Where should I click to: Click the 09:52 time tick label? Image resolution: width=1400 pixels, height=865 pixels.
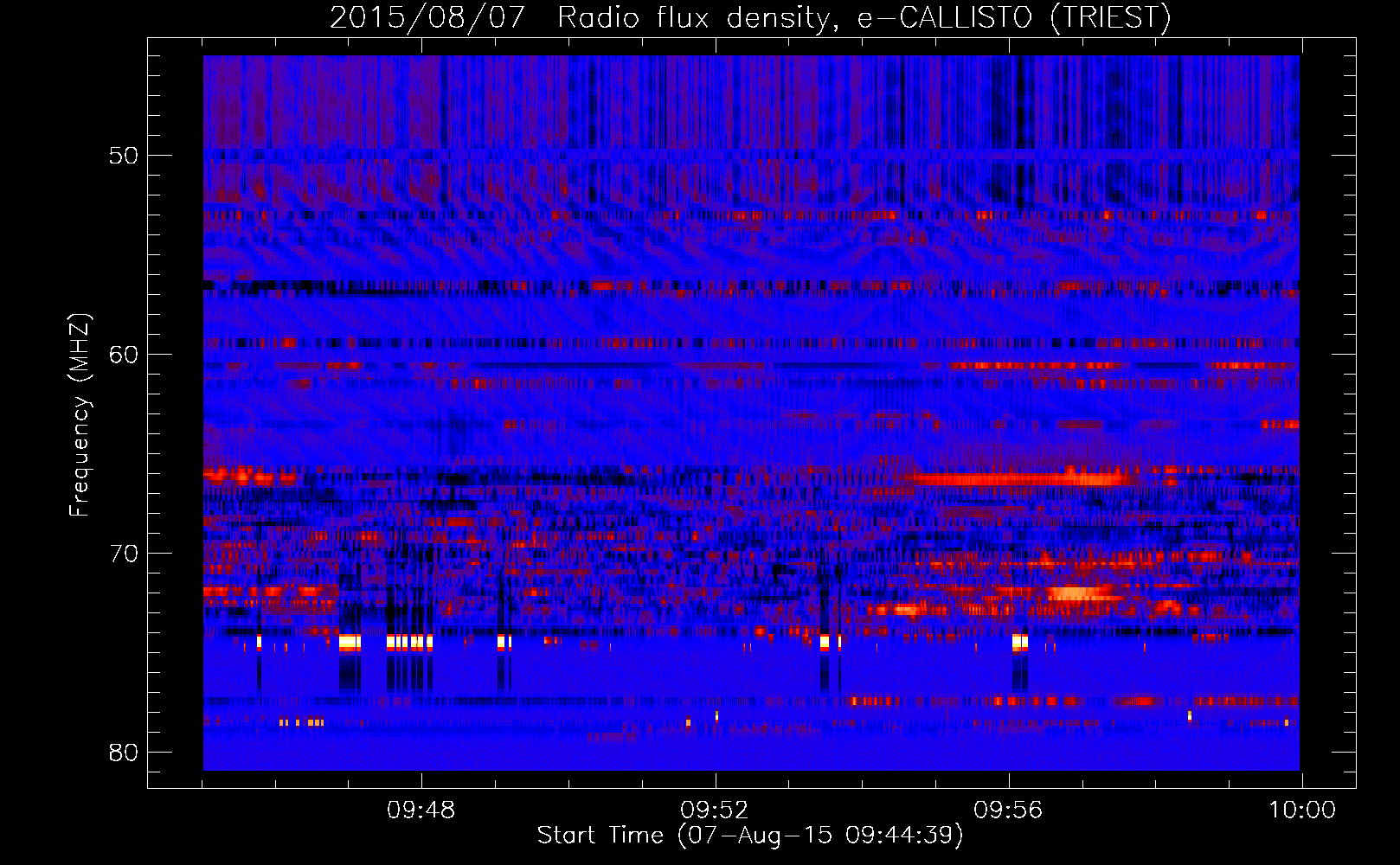(715, 811)
